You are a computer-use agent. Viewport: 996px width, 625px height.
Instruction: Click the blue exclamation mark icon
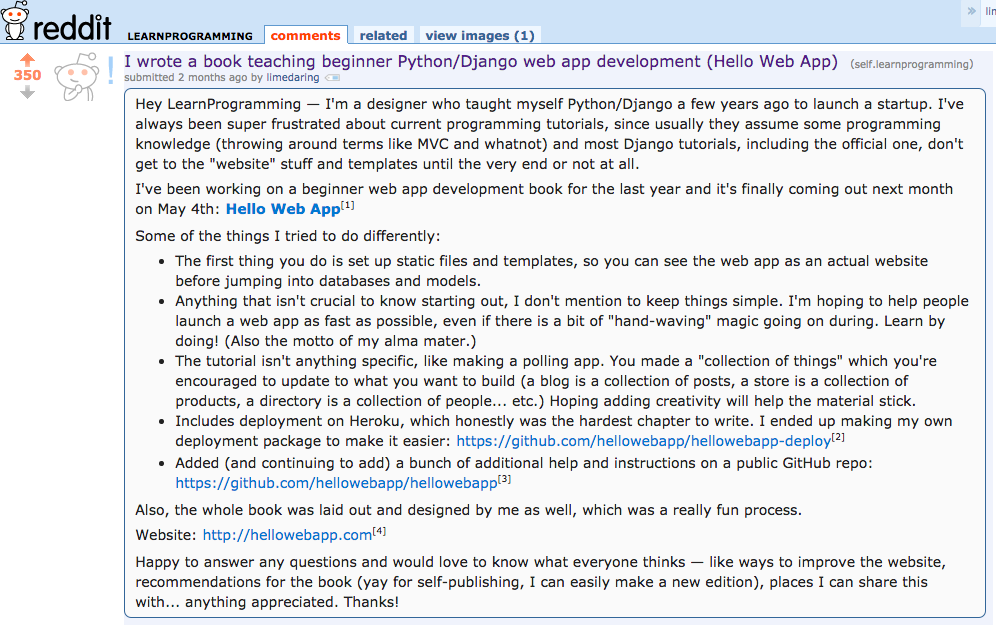click(x=111, y=71)
